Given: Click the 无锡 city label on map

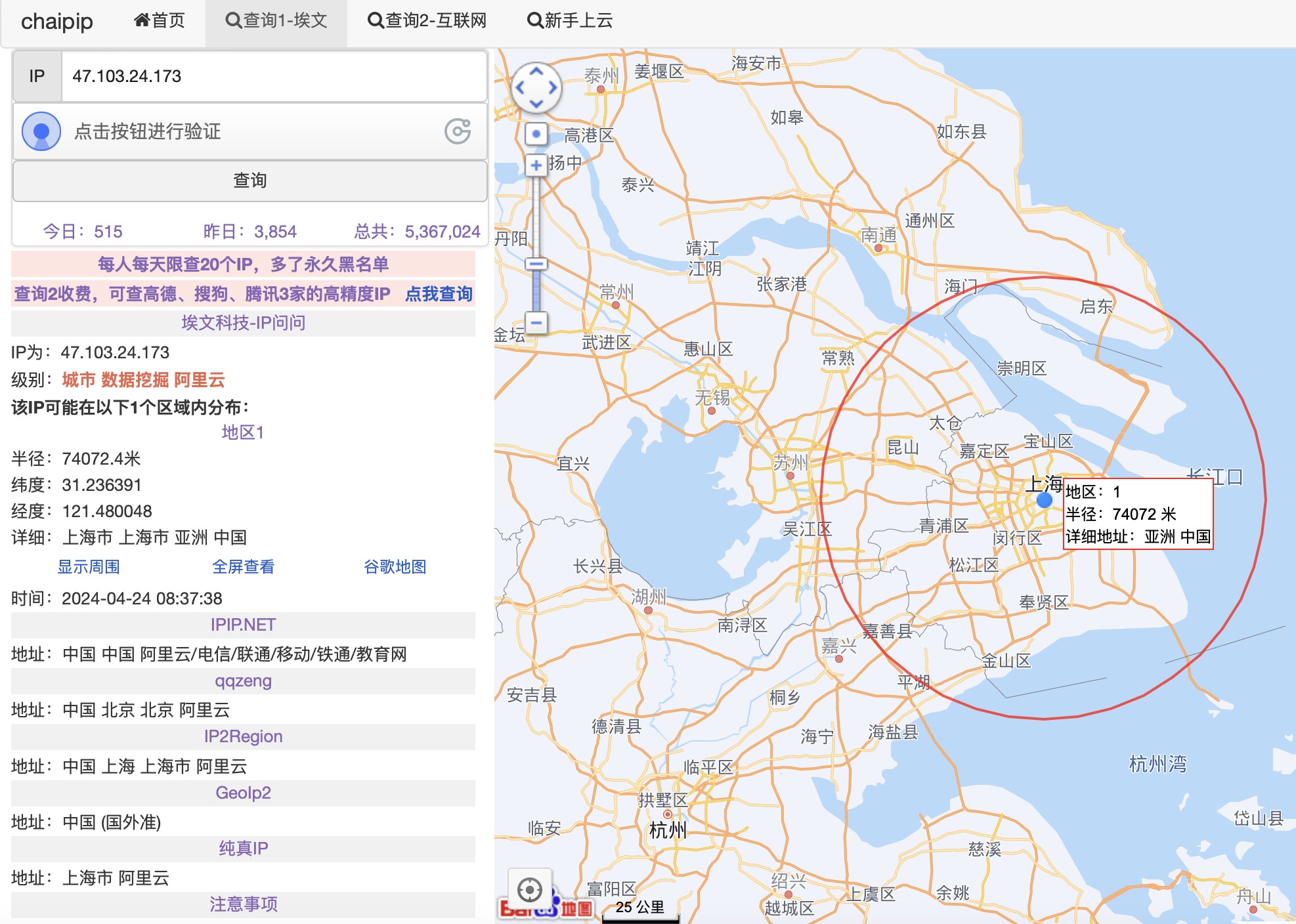Looking at the screenshot, I should point(713,396).
